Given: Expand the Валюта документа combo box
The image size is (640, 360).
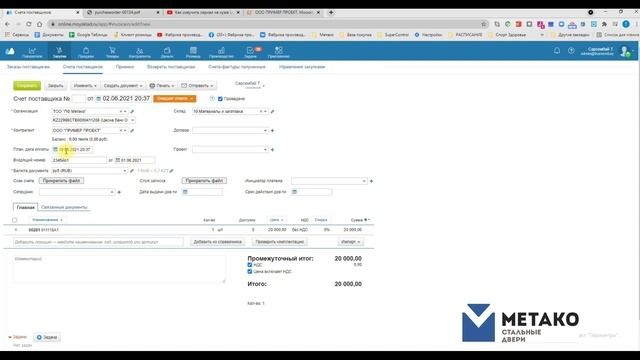Looking at the screenshot, I should click(124, 171).
